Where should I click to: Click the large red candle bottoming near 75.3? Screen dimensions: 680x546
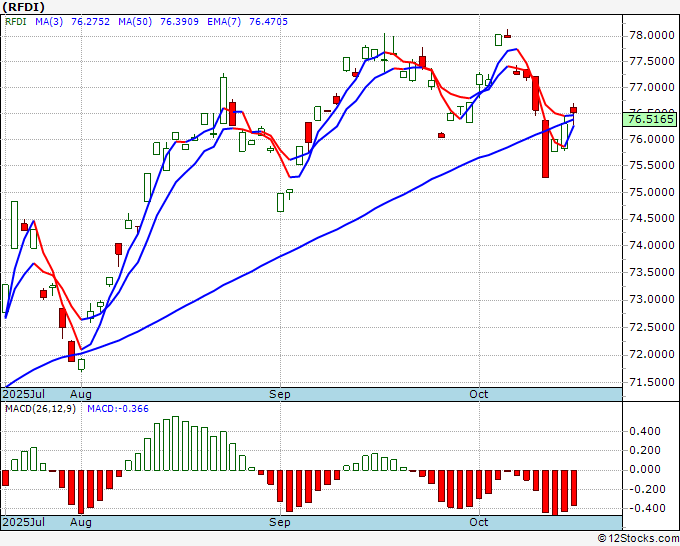(x=545, y=149)
